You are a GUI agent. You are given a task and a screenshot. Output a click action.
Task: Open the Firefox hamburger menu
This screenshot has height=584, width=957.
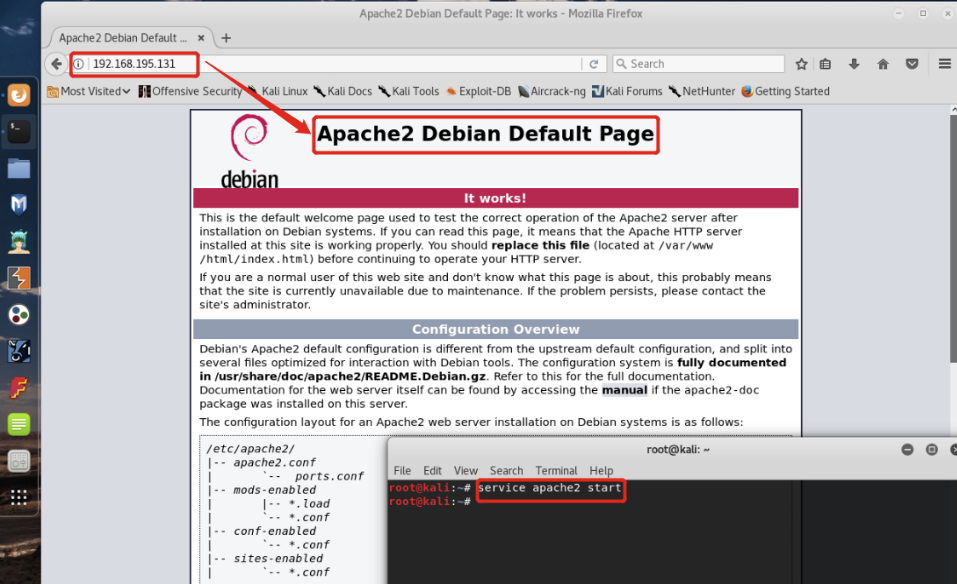point(944,64)
